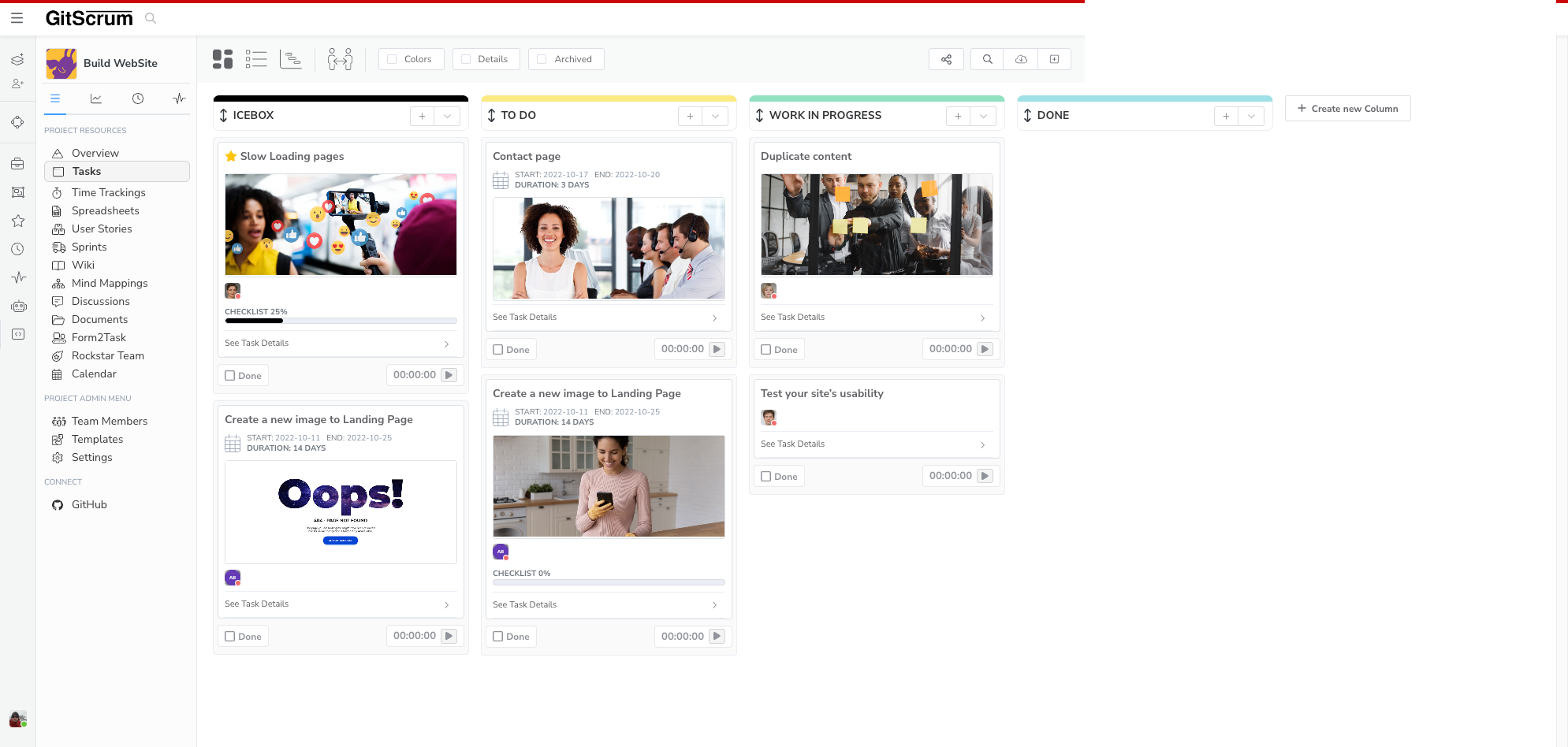This screenshot has height=747, width=1568.
Task: Switch to board view in the toolbar
Action: pyautogui.click(x=222, y=58)
